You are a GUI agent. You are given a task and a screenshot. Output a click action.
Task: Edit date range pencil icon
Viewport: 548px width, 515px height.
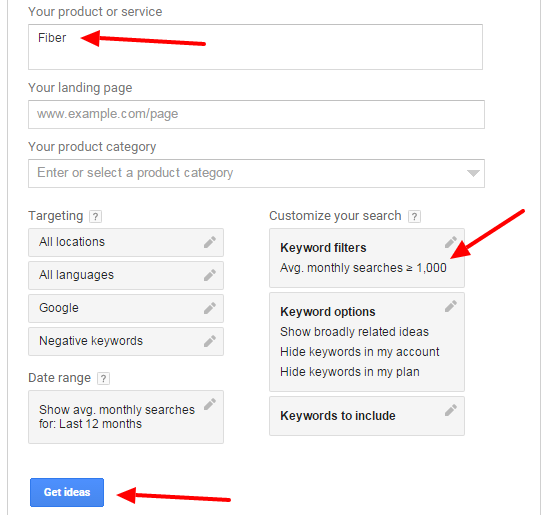coord(210,404)
